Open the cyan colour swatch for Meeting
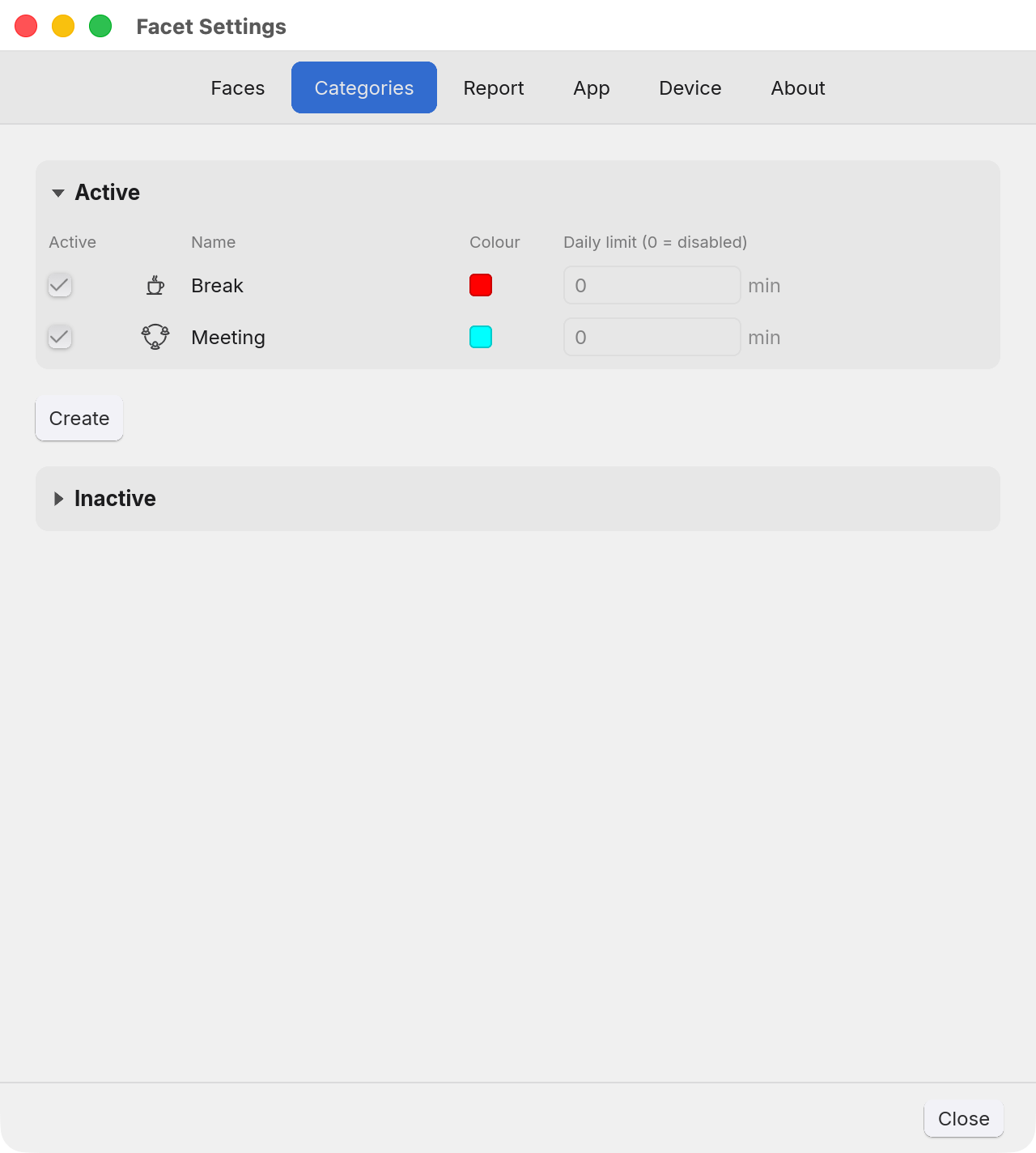The height and width of the screenshot is (1153, 1036). [x=481, y=337]
